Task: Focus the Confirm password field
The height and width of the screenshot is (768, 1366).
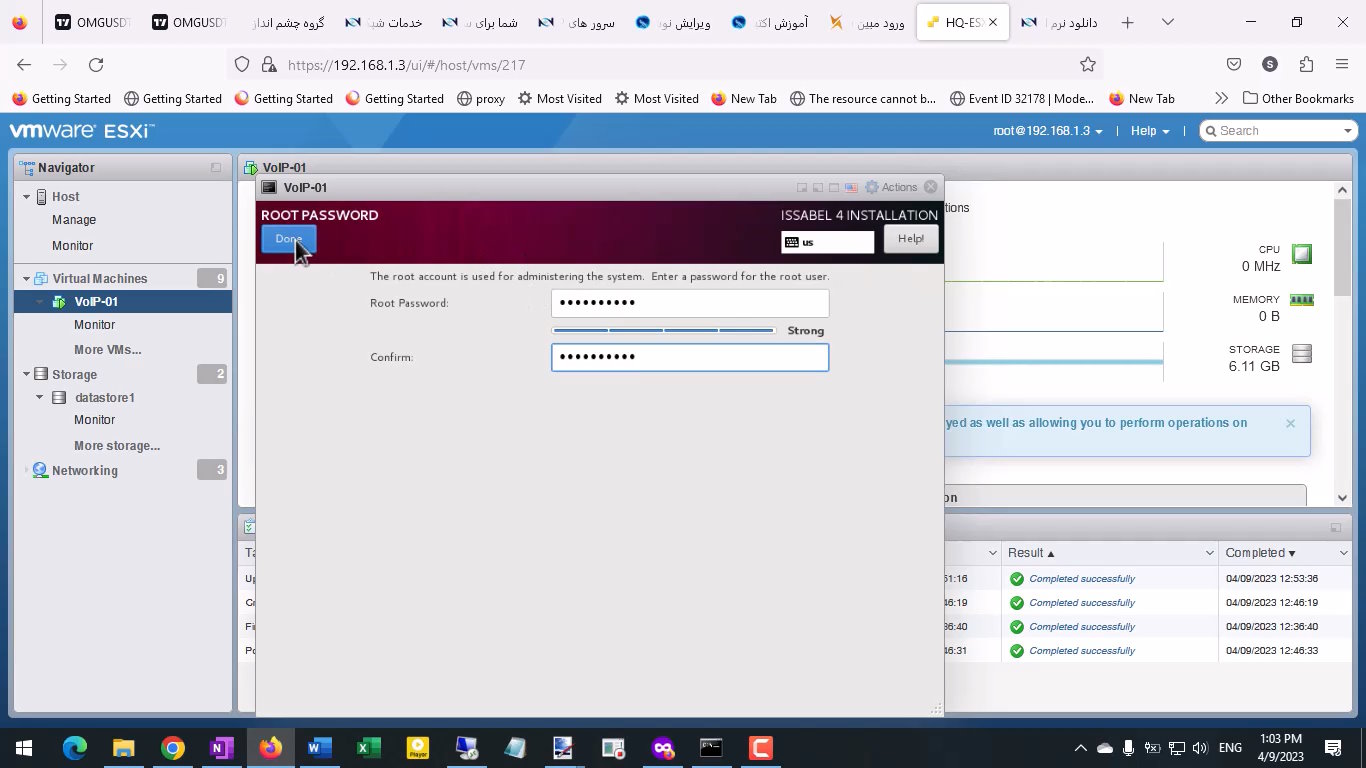Action: [x=690, y=357]
